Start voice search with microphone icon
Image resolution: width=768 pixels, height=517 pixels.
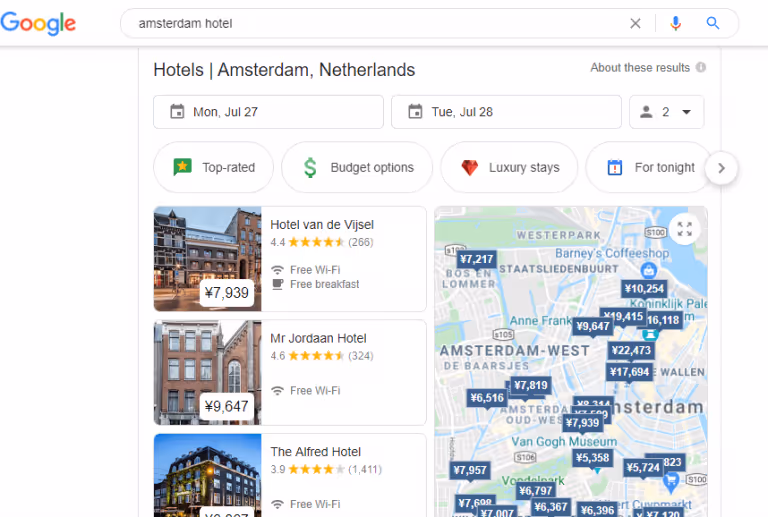[x=675, y=23]
